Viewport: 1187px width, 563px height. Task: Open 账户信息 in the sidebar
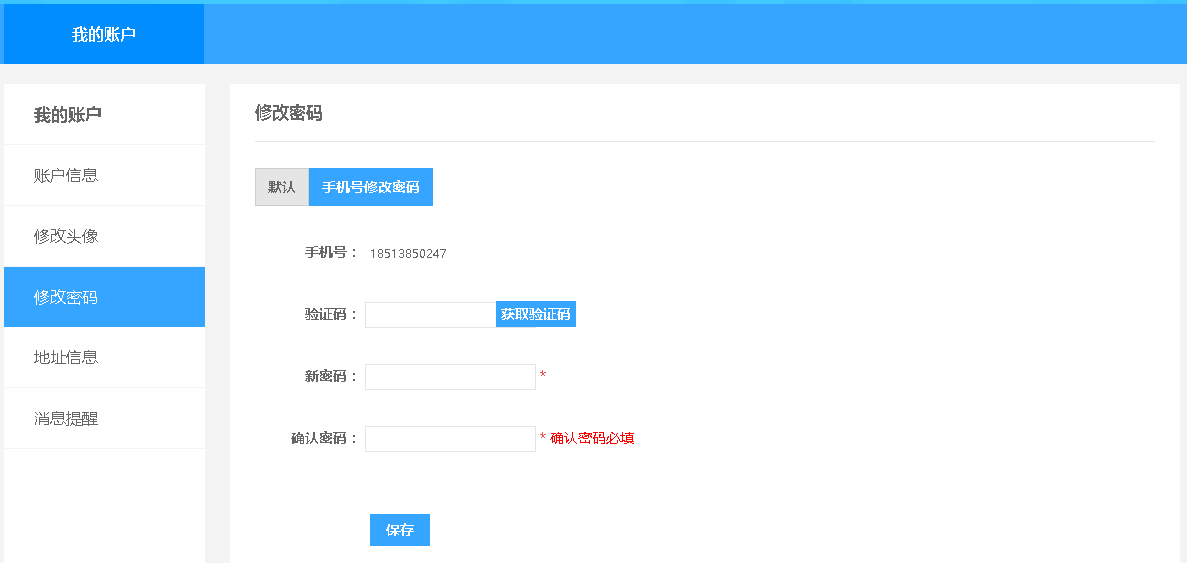pos(66,176)
